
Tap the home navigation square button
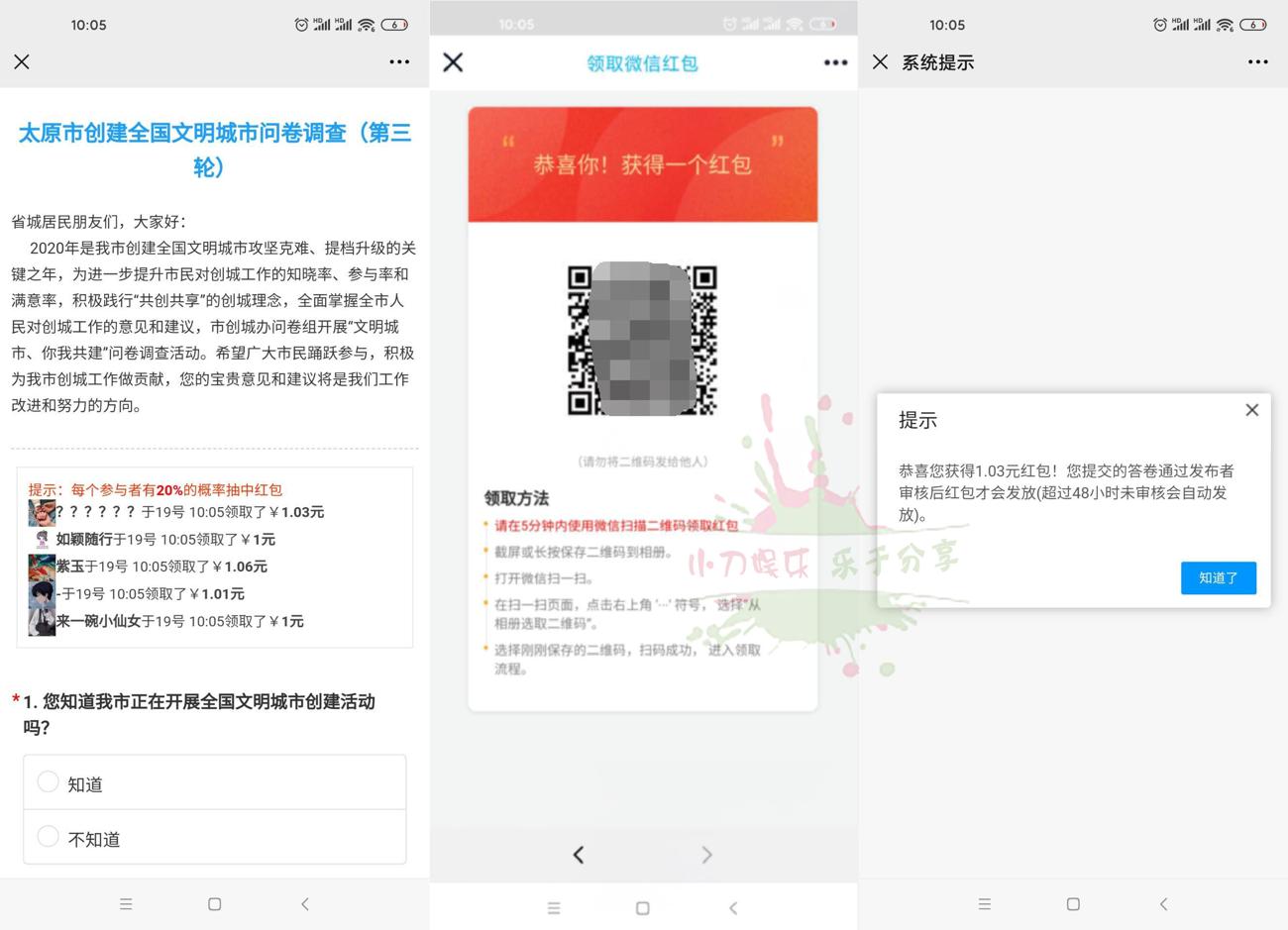click(214, 904)
